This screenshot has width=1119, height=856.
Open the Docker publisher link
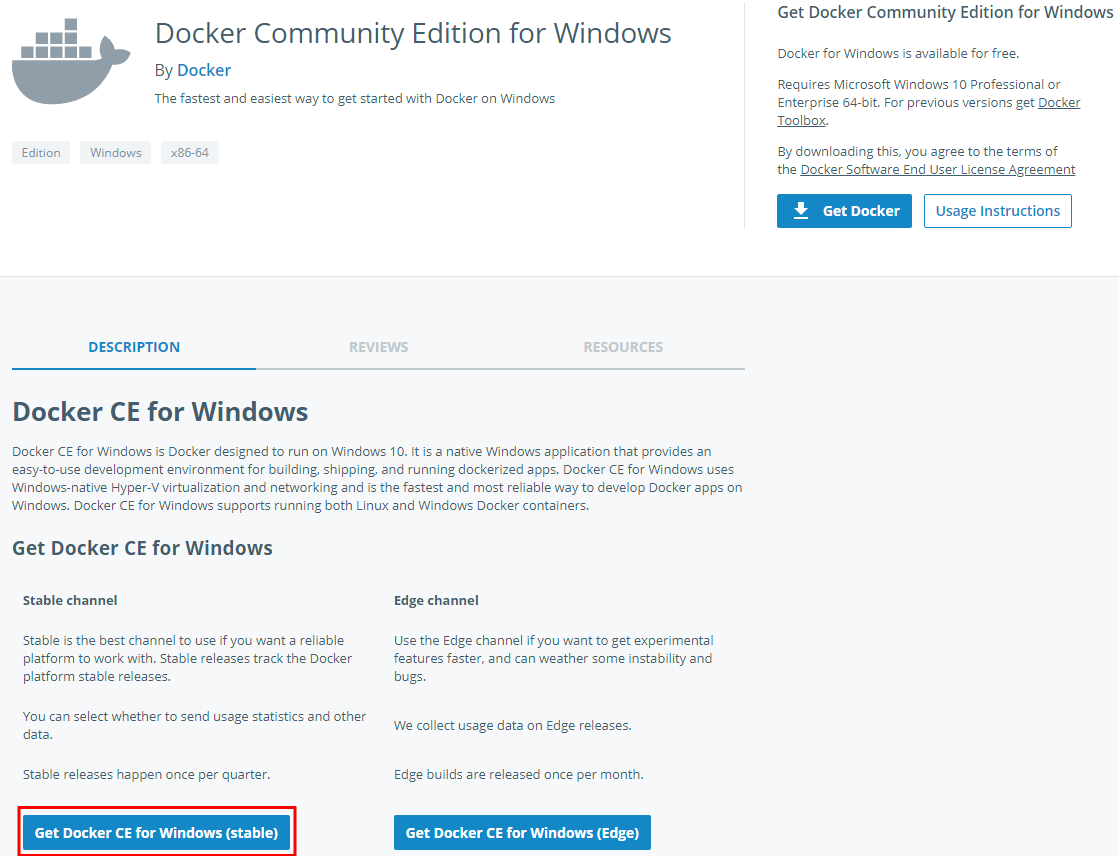(204, 70)
